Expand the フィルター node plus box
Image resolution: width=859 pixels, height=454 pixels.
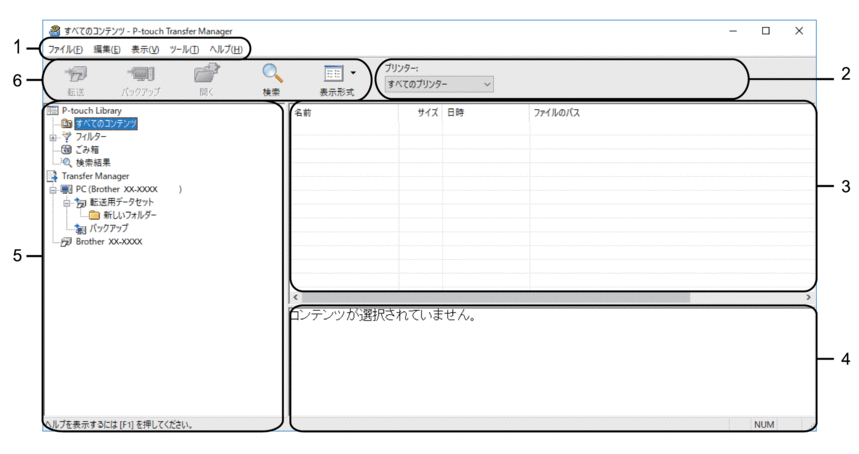click(53, 138)
